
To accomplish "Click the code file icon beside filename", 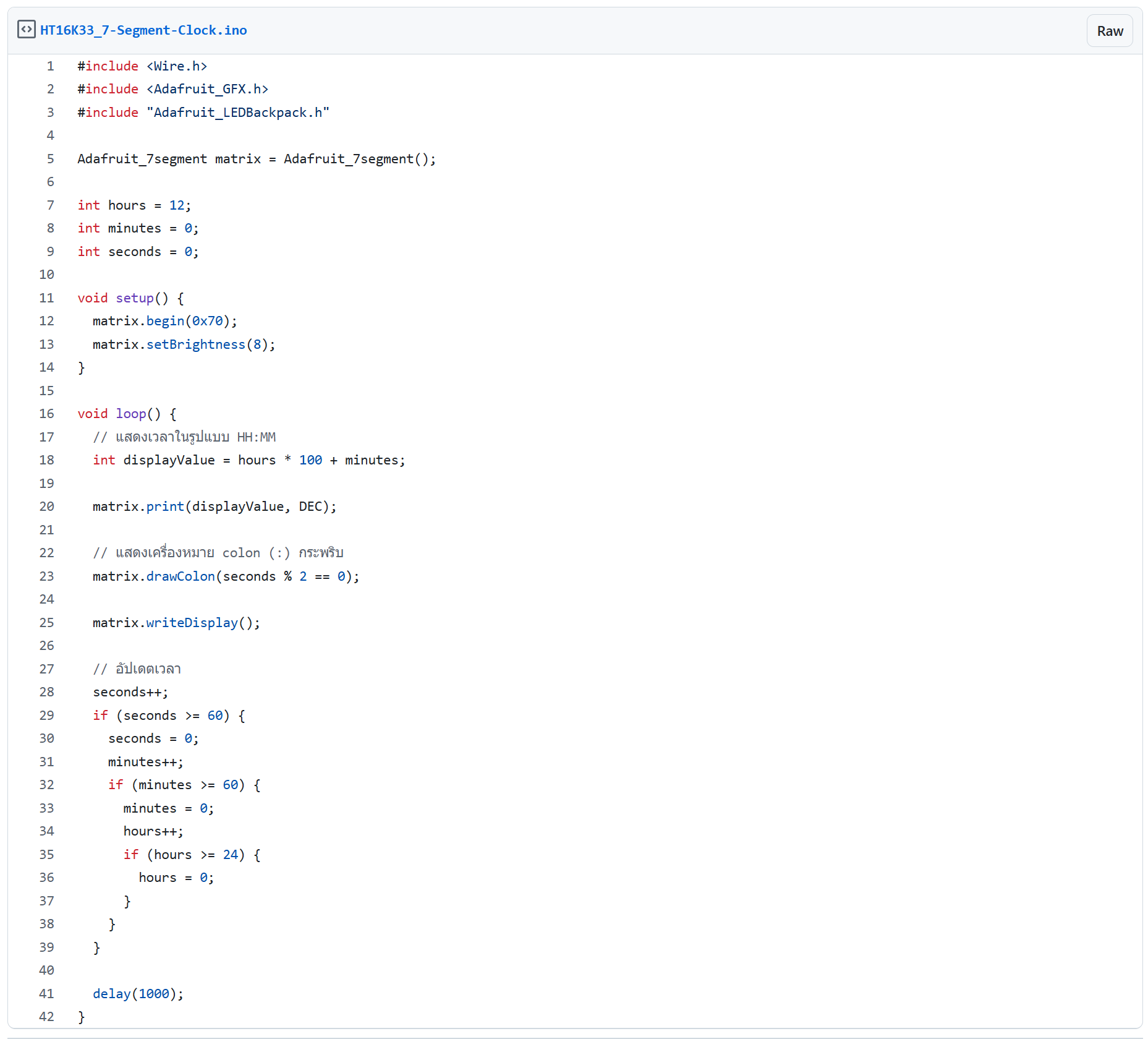I will click(x=26, y=30).
